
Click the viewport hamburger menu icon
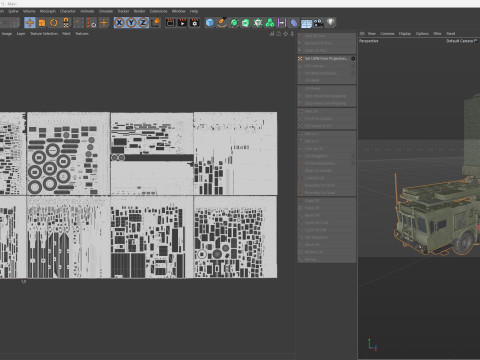(x=362, y=34)
